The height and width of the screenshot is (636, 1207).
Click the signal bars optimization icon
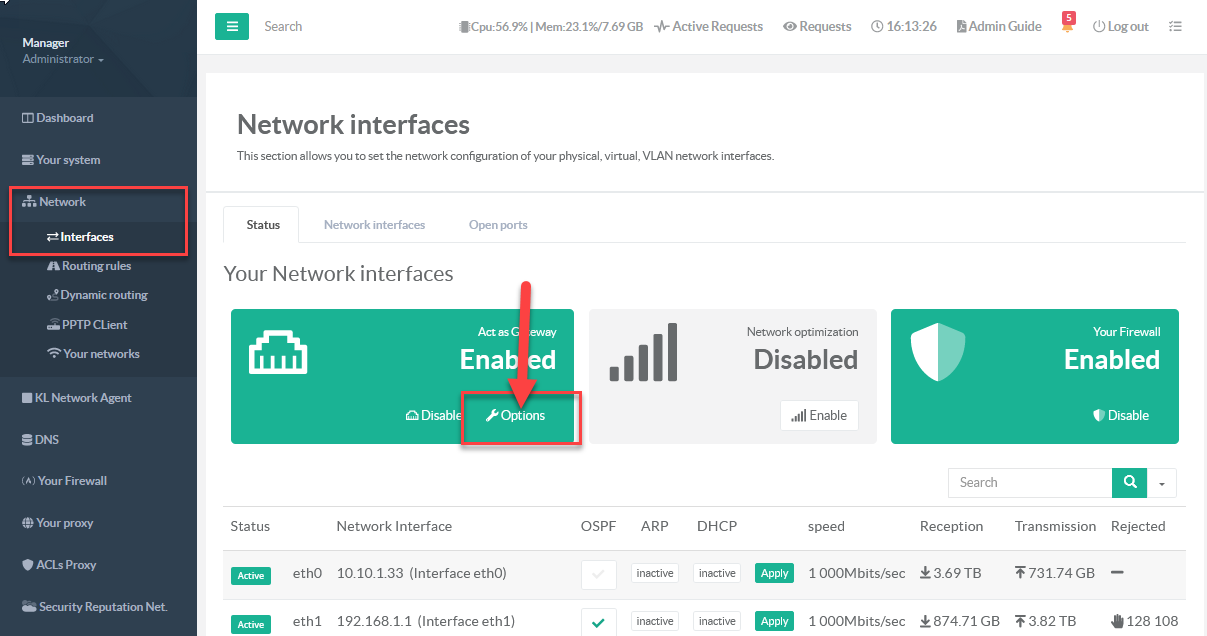point(643,352)
